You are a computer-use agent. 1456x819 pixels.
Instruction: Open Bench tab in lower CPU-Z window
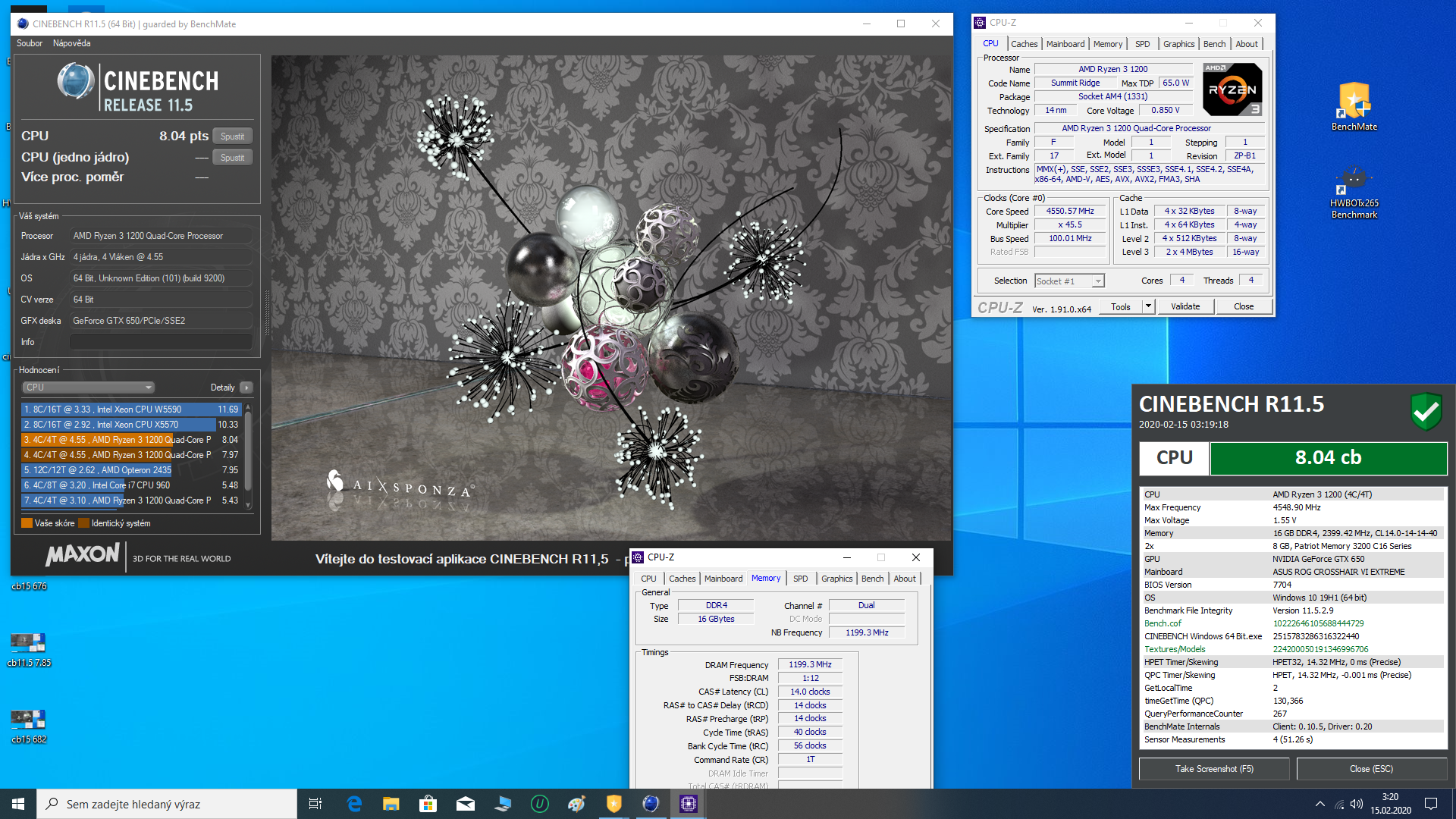point(872,579)
